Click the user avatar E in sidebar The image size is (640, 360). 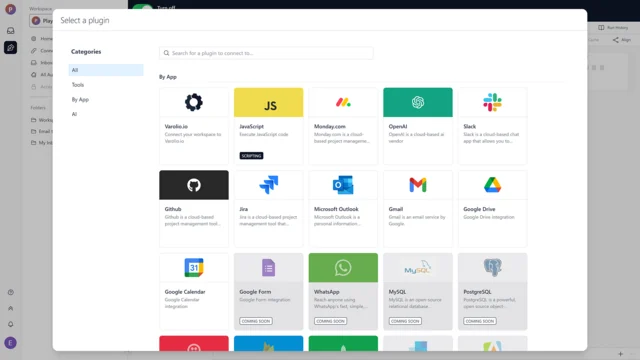click(11, 343)
